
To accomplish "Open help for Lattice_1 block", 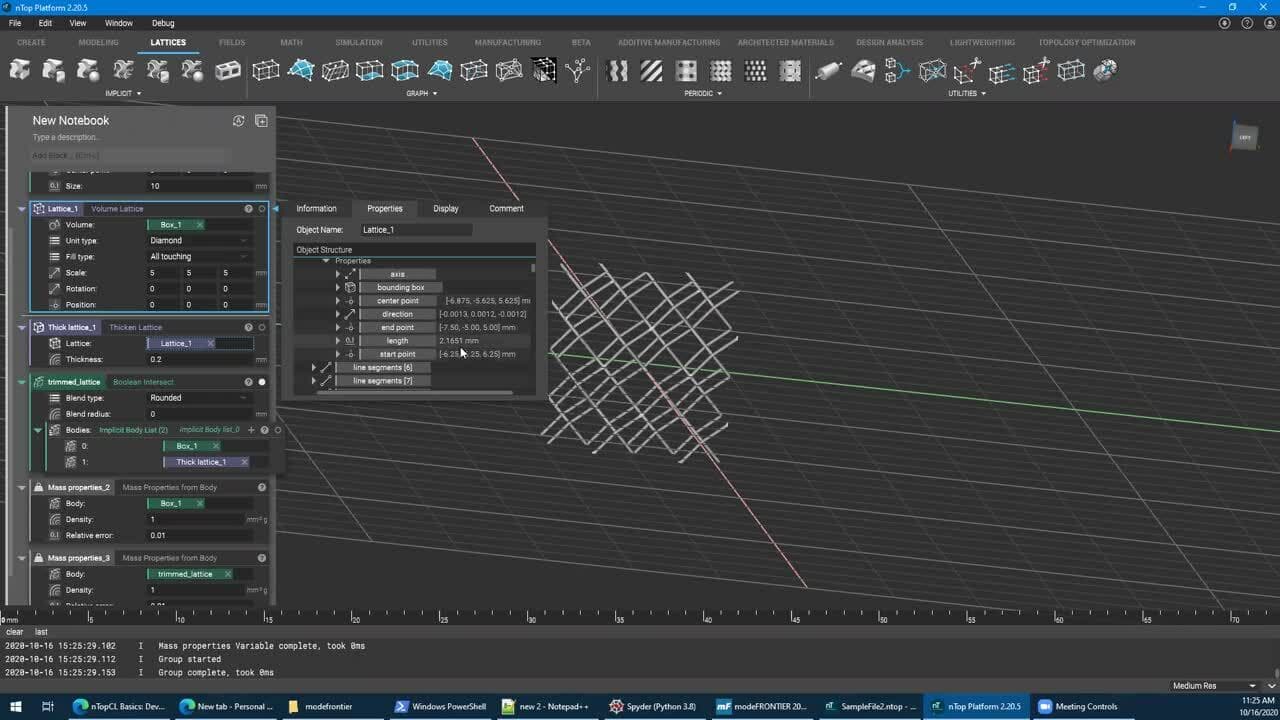I will (x=248, y=209).
